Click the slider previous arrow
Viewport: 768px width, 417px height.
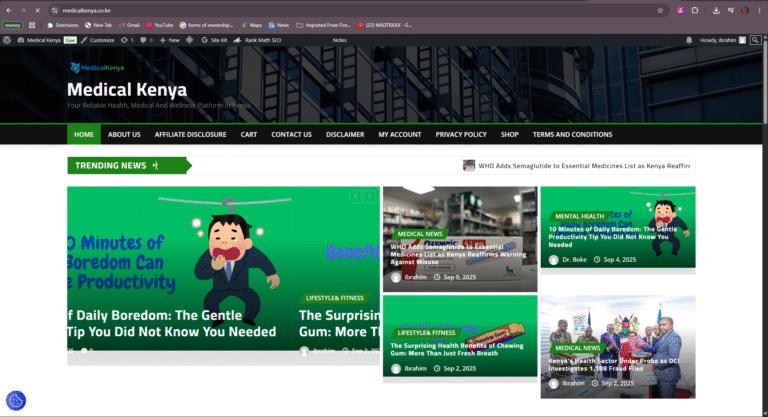[x=356, y=196]
